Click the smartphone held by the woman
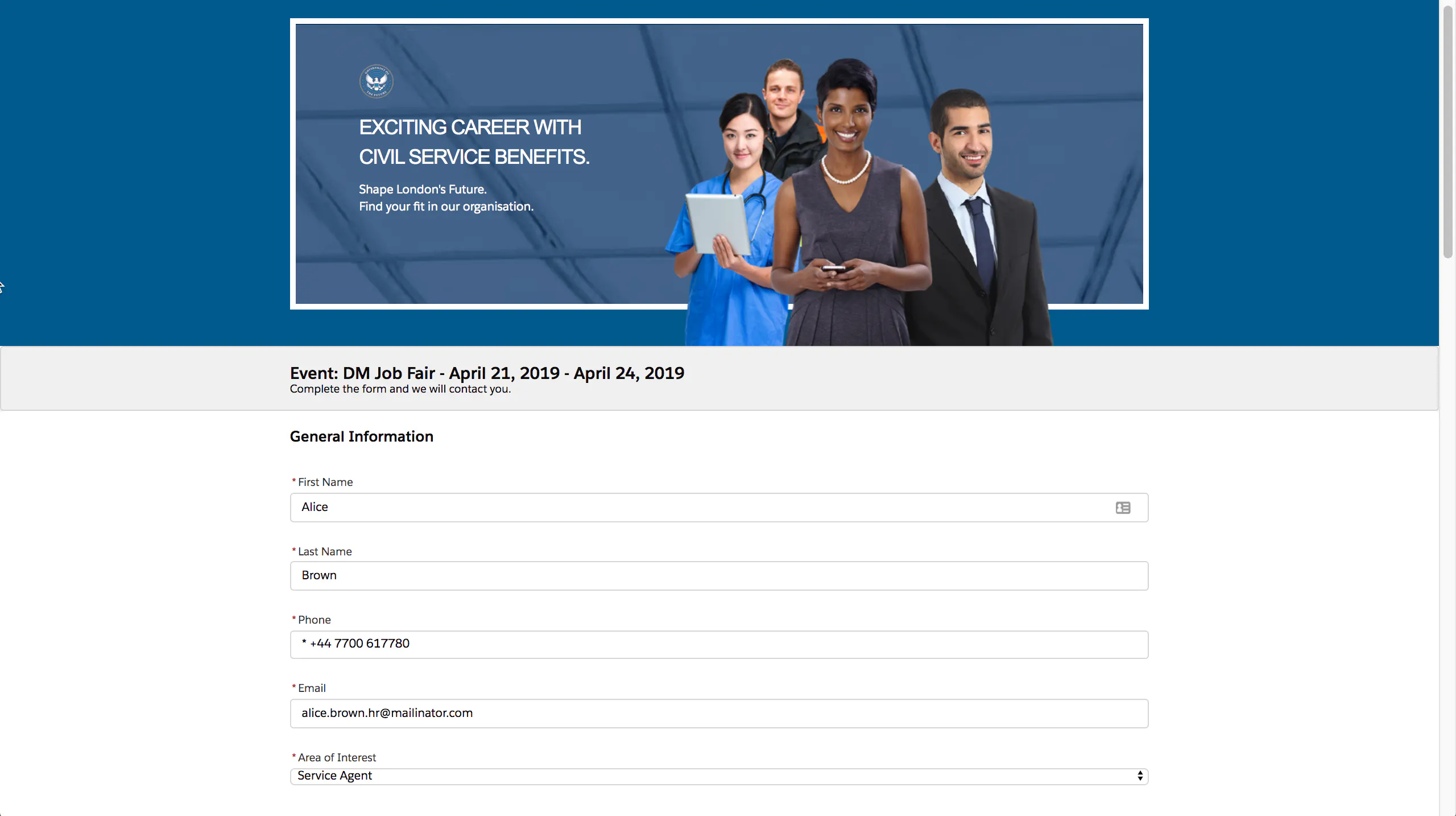The width and height of the screenshot is (1456, 816). (834, 269)
